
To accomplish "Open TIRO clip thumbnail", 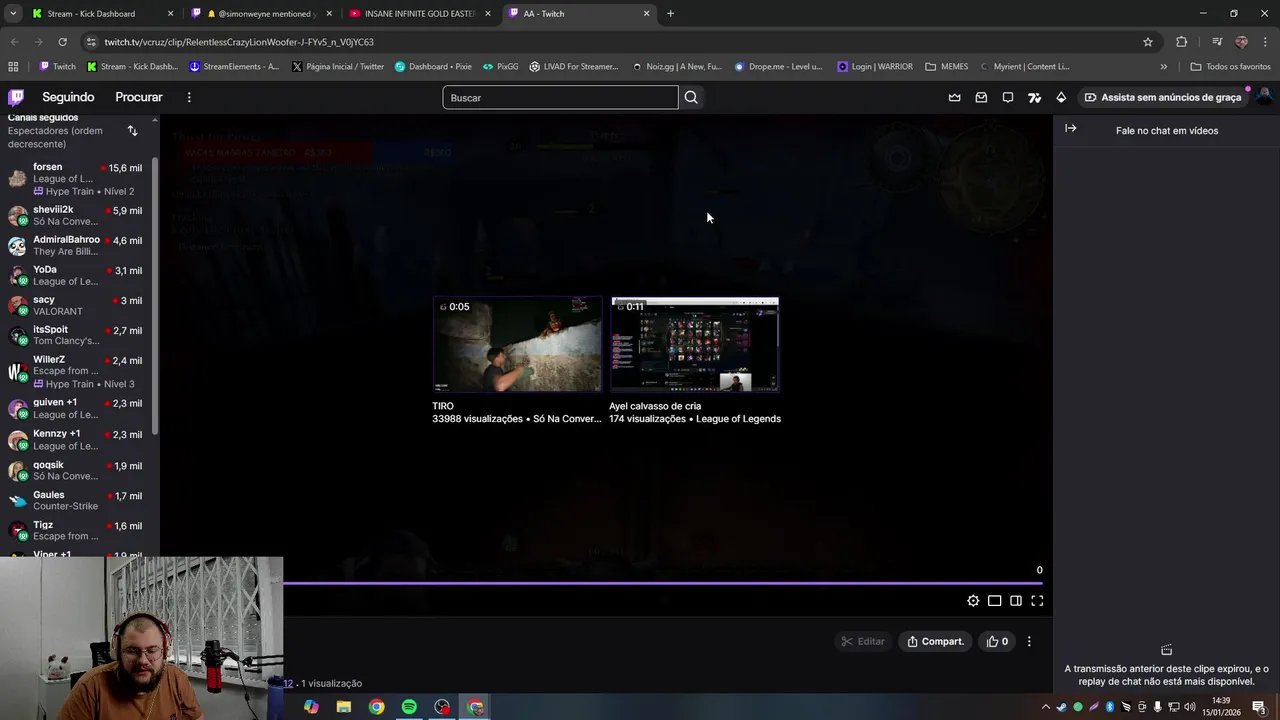I will tap(517, 344).
